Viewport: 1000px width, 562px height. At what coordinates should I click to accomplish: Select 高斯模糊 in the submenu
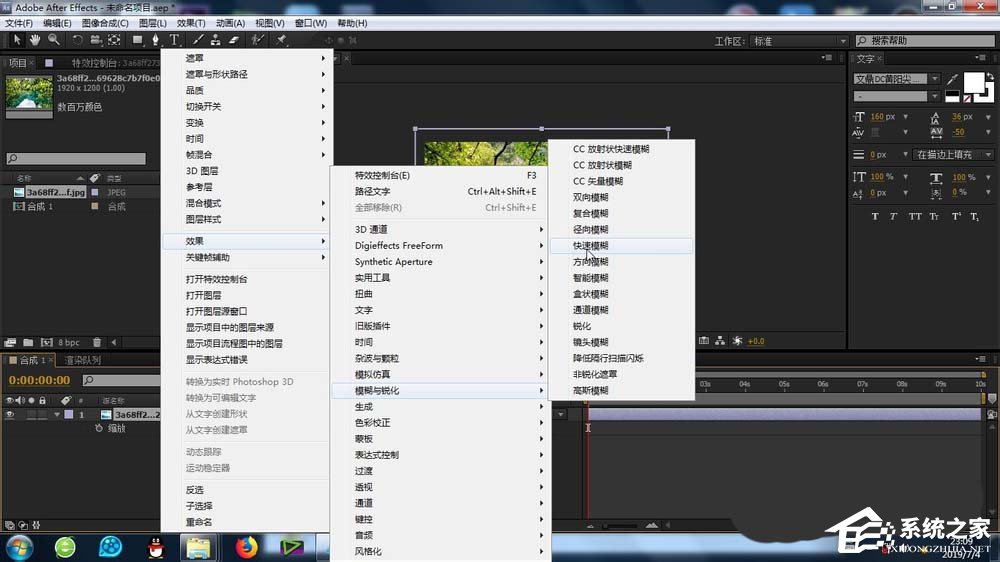[x=590, y=391]
